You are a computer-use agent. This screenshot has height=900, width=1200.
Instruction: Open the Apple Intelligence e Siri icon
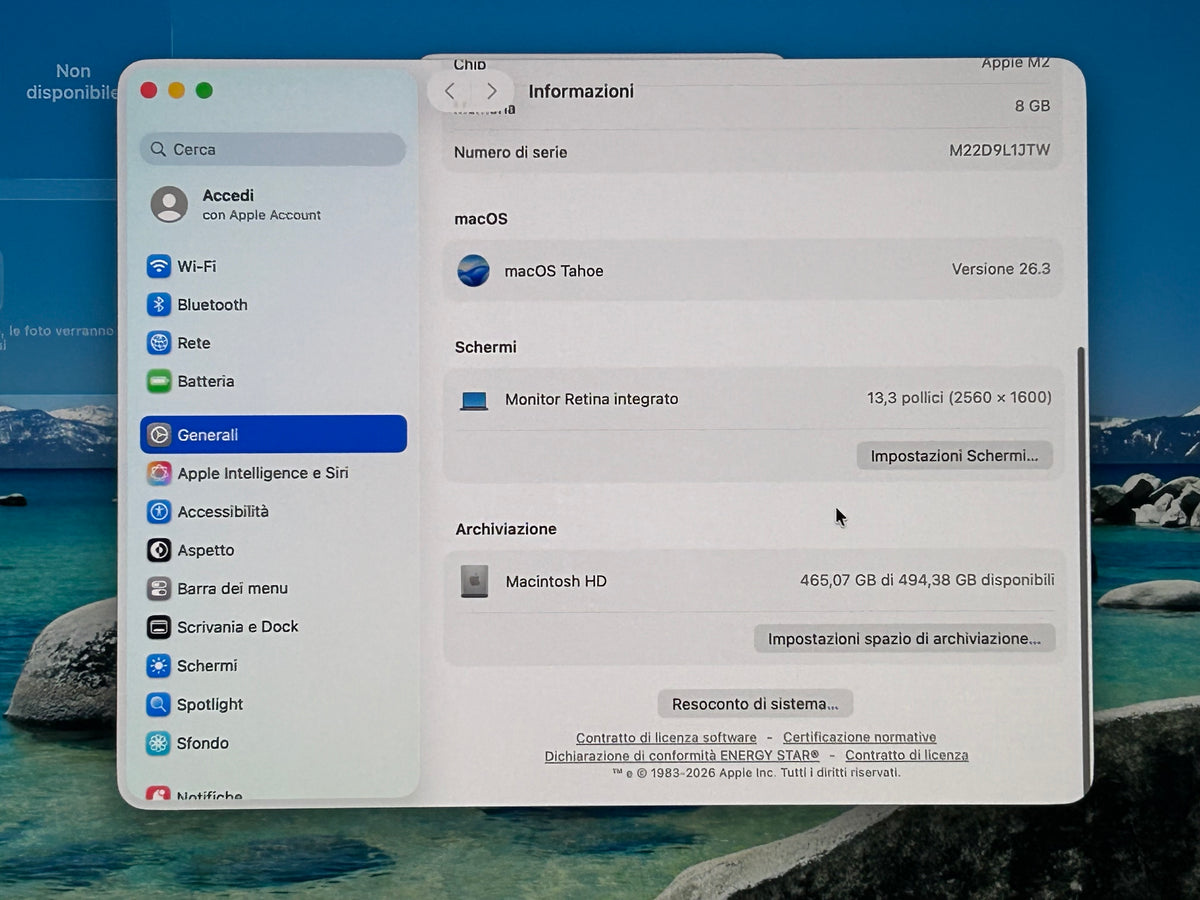click(x=159, y=473)
